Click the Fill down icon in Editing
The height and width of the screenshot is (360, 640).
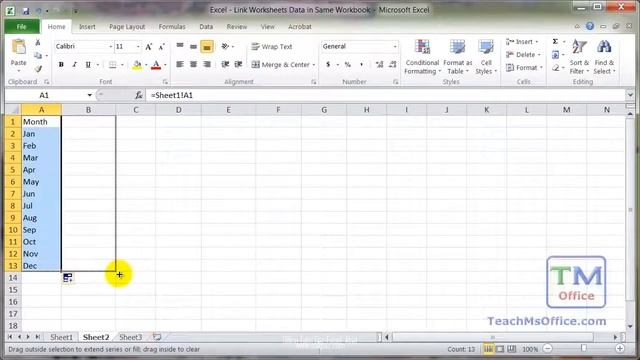[555, 55]
